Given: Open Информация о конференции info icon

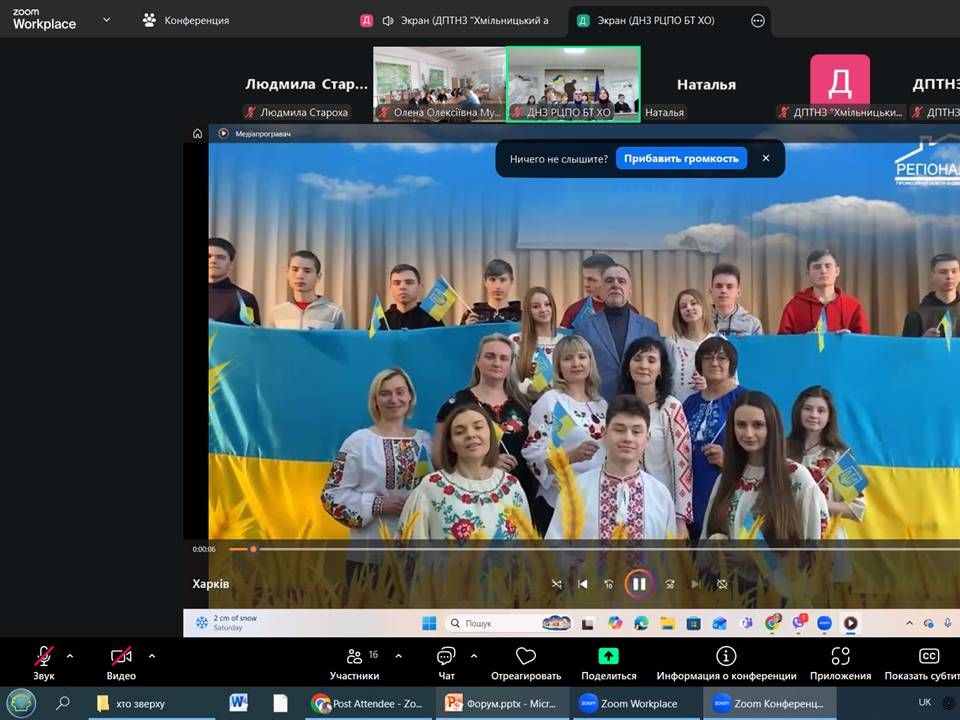Looking at the screenshot, I should pos(726,656).
